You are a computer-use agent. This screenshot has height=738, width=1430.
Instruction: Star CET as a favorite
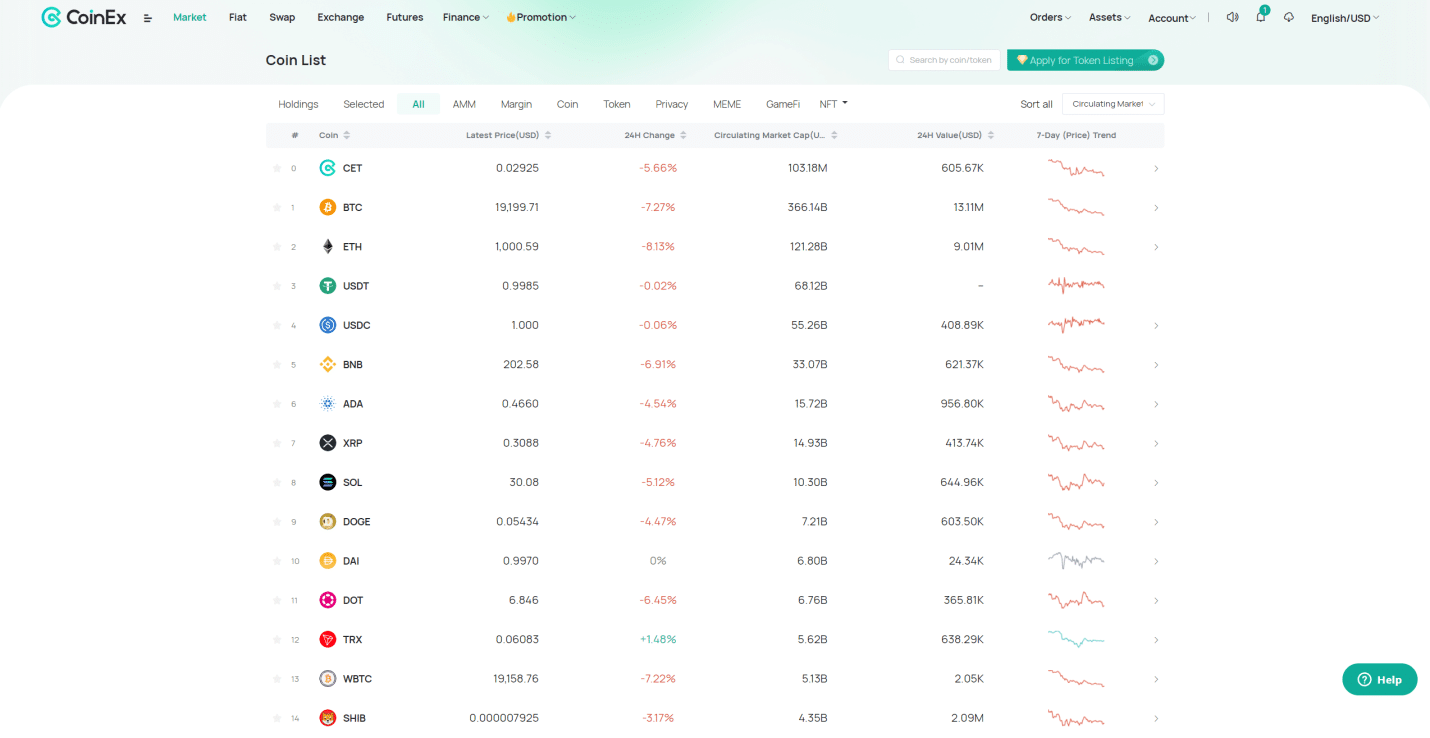point(277,168)
